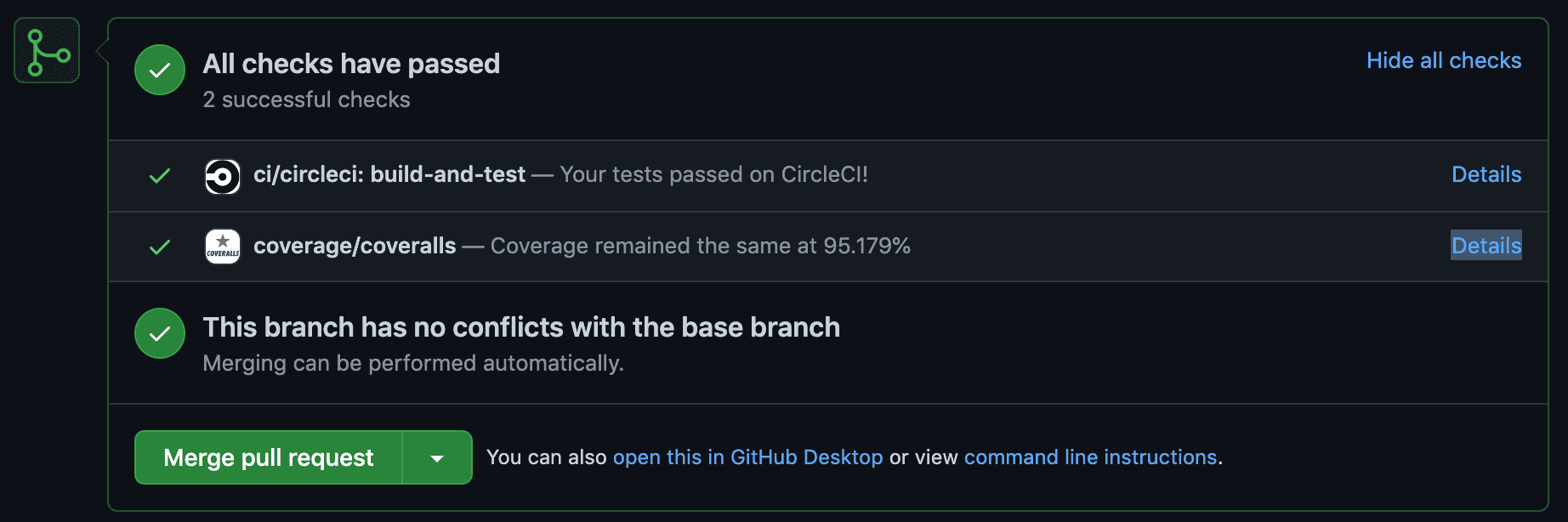Click the green check beside no conflicts message

coord(160,333)
